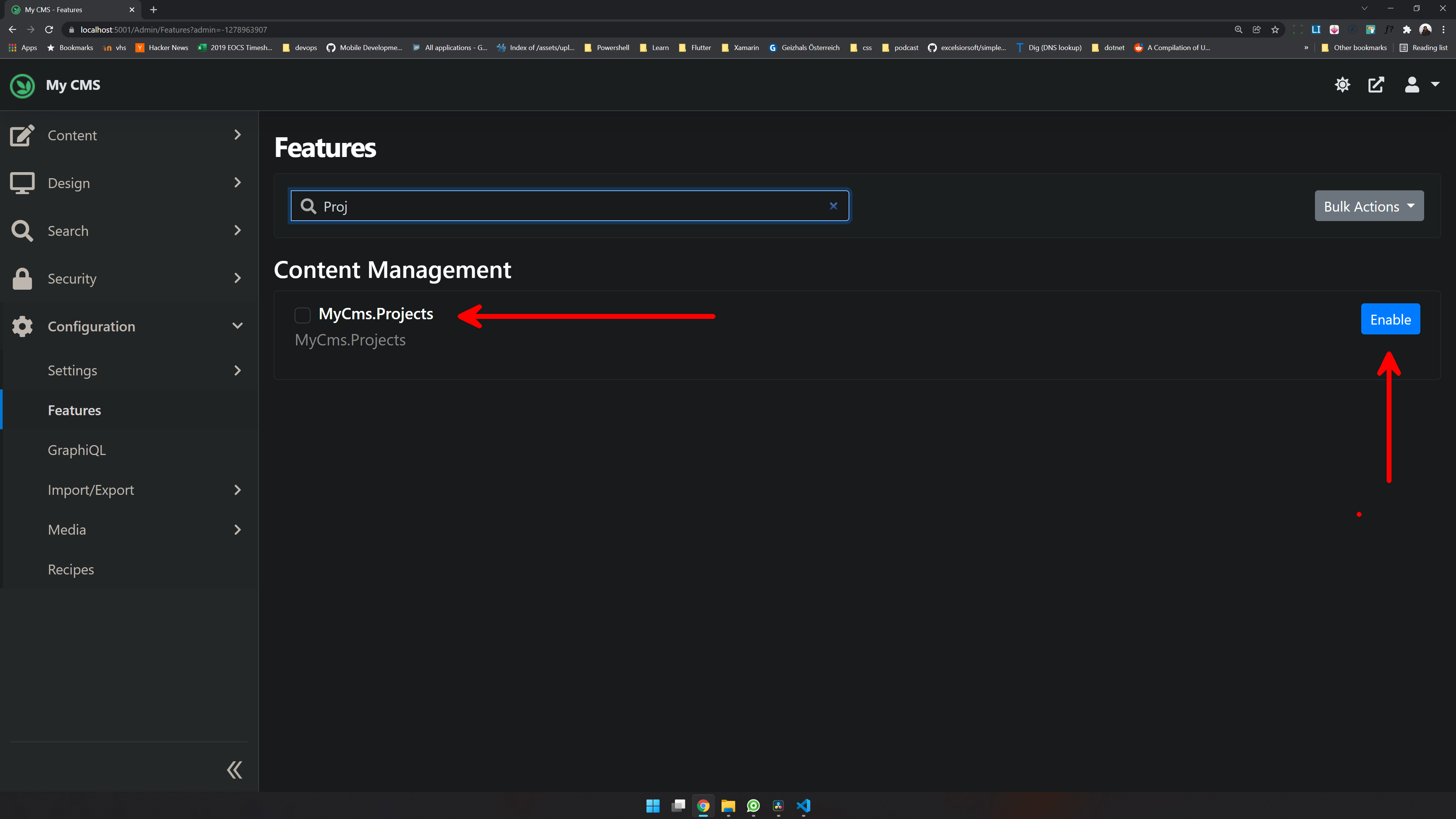Open the visit-site external link icon

point(1376,85)
